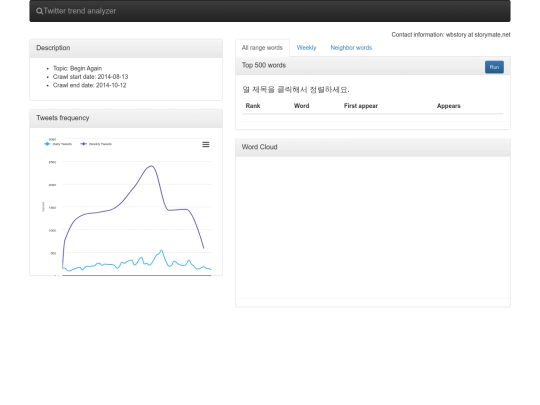The image size is (540, 405).
Task: Toggle Daily Tweets series via legend label
Action: 62,144
